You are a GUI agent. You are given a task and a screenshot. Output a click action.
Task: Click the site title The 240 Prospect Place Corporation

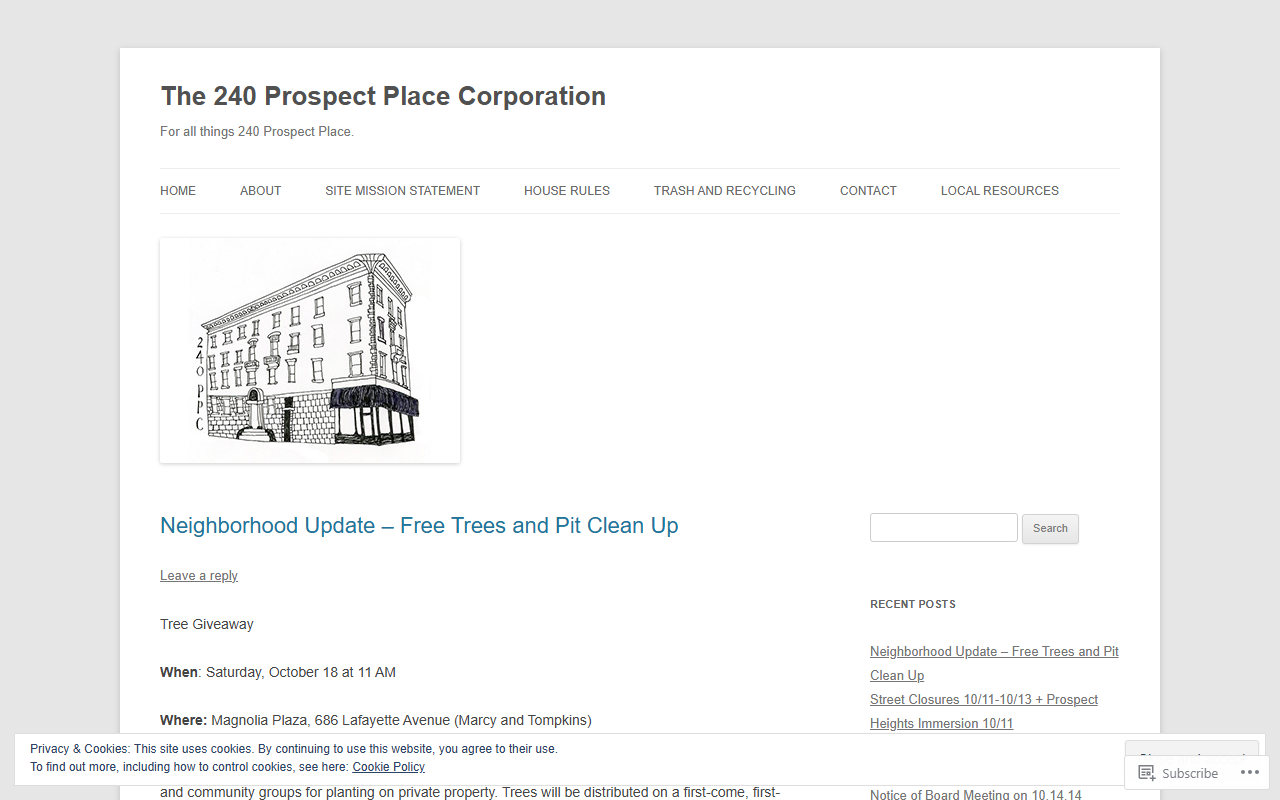383,96
